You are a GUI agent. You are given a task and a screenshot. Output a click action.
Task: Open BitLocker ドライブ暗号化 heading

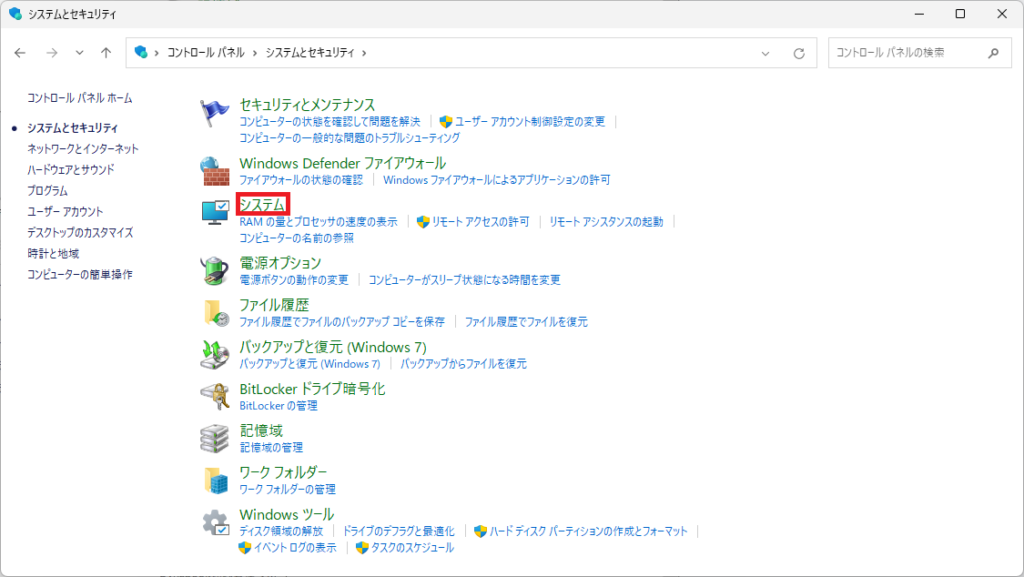(x=312, y=389)
